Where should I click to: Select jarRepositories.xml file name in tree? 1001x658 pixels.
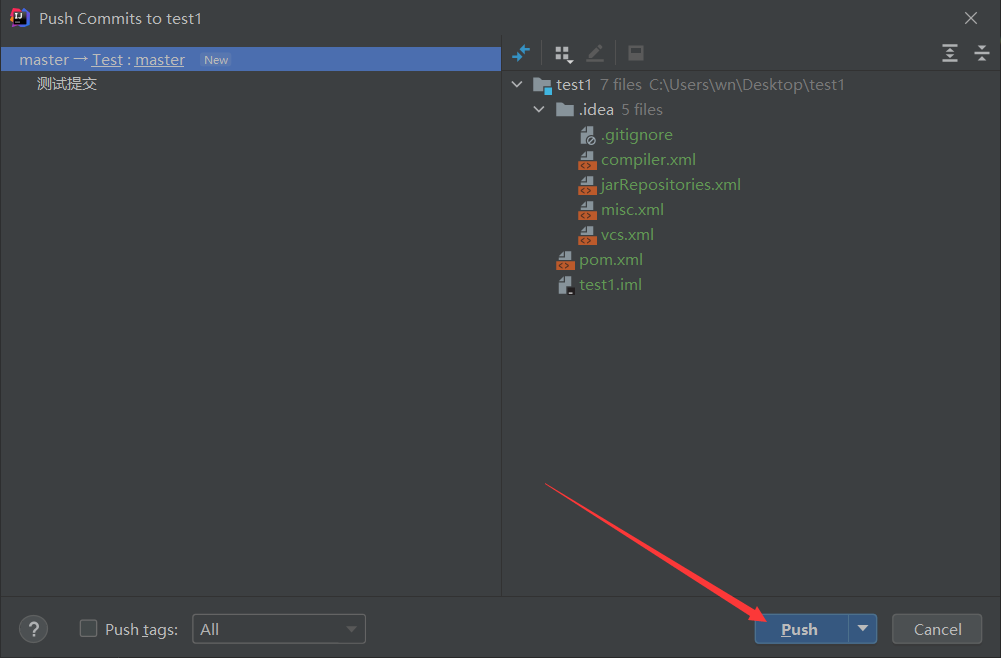(x=671, y=185)
